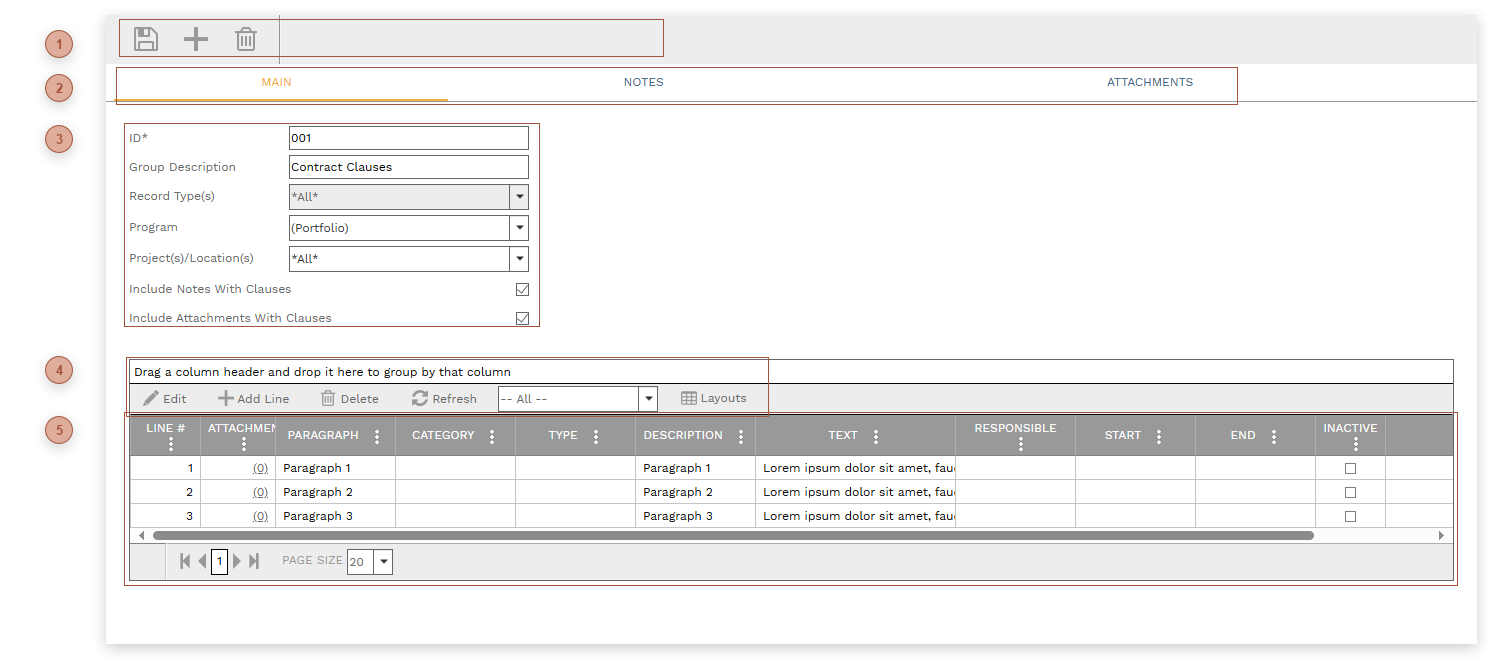The width and height of the screenshot is (1496, 667).
Task: Expand the Program dropdown
Action: [x=519, y=228]
